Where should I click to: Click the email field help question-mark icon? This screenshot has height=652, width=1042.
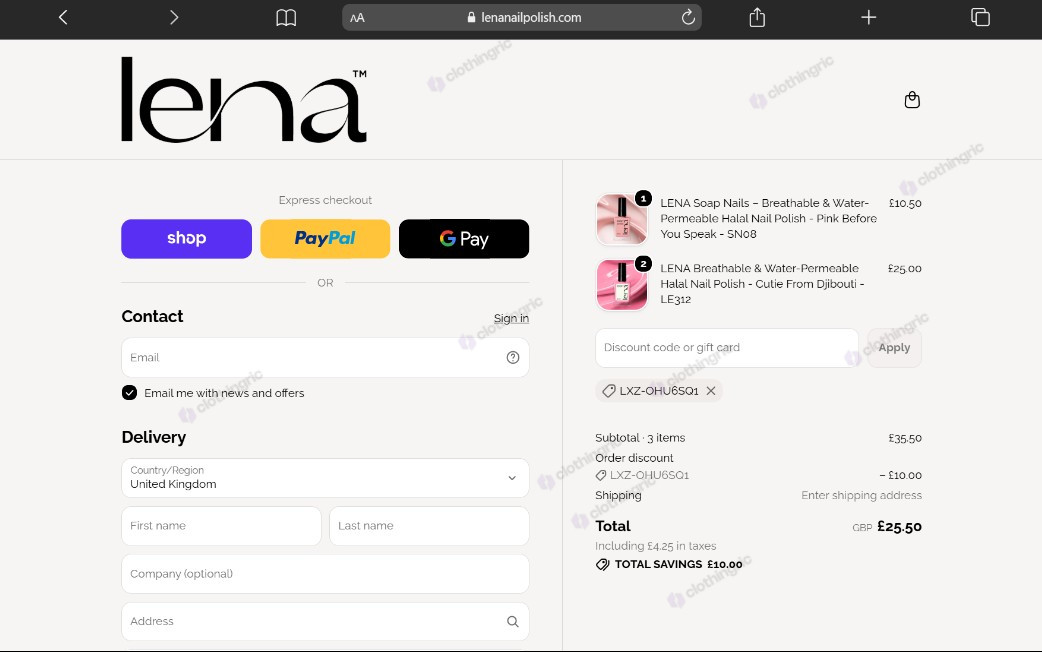point(512,358)
